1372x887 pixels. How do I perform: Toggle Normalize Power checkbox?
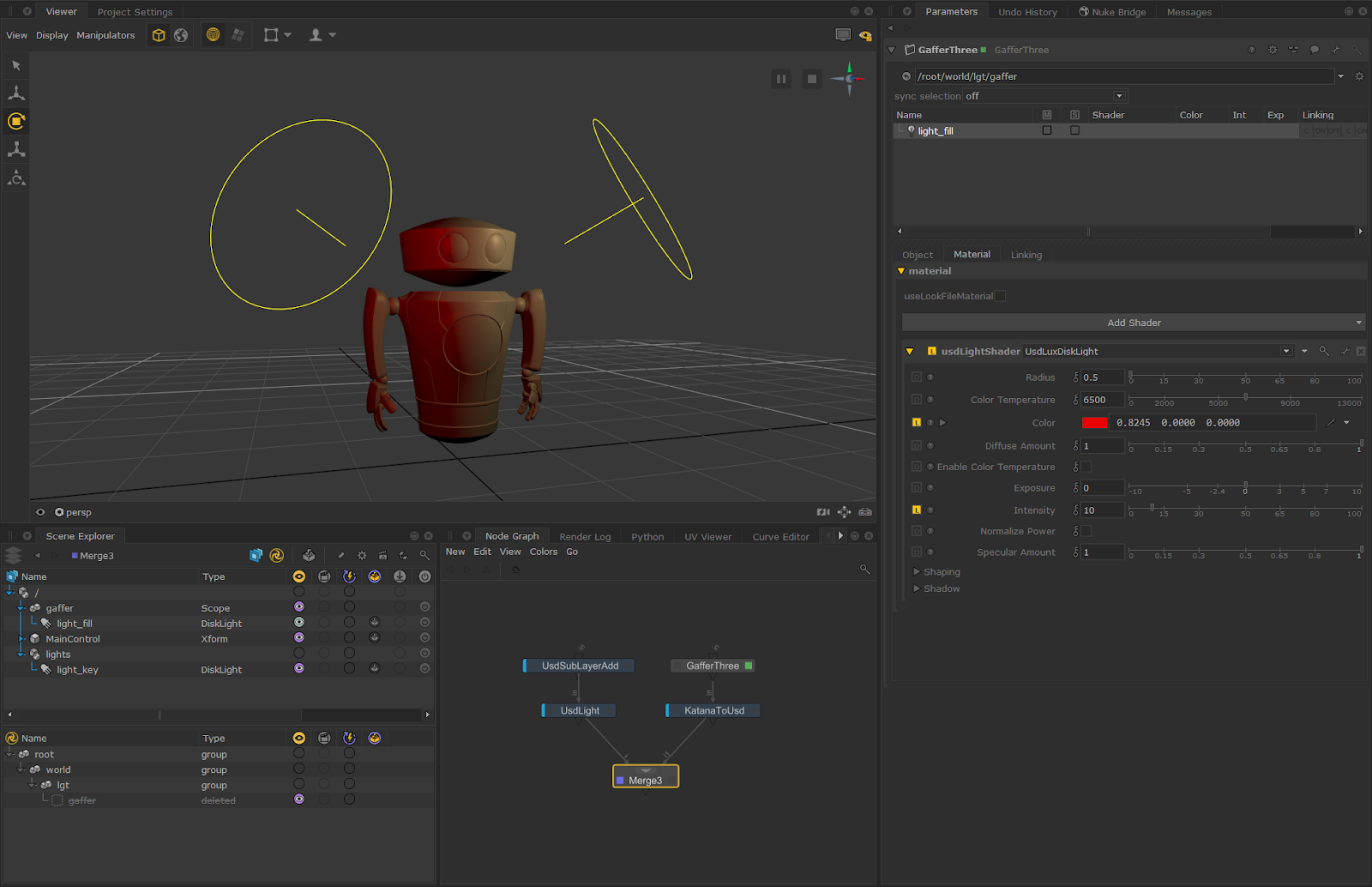pos(1086,531)
